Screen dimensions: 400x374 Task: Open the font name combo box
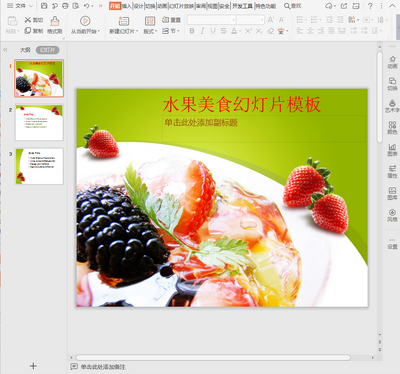coord(211,20)
